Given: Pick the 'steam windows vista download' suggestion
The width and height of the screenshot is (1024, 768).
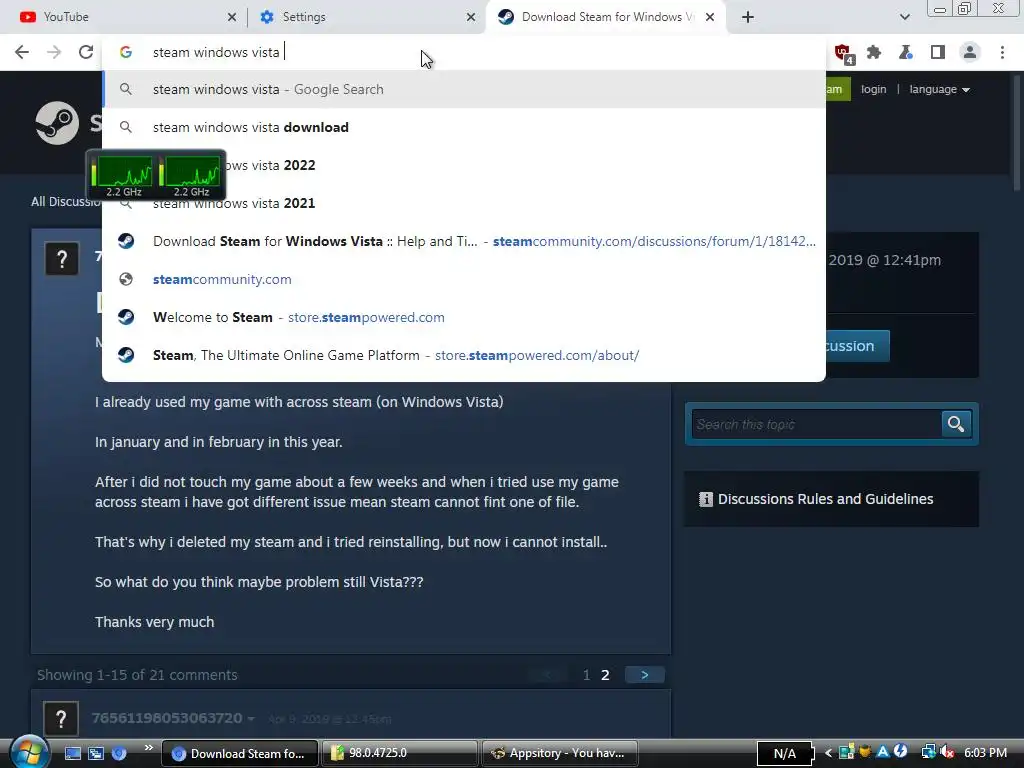Looking at the screenshot, I should point(464,127).
